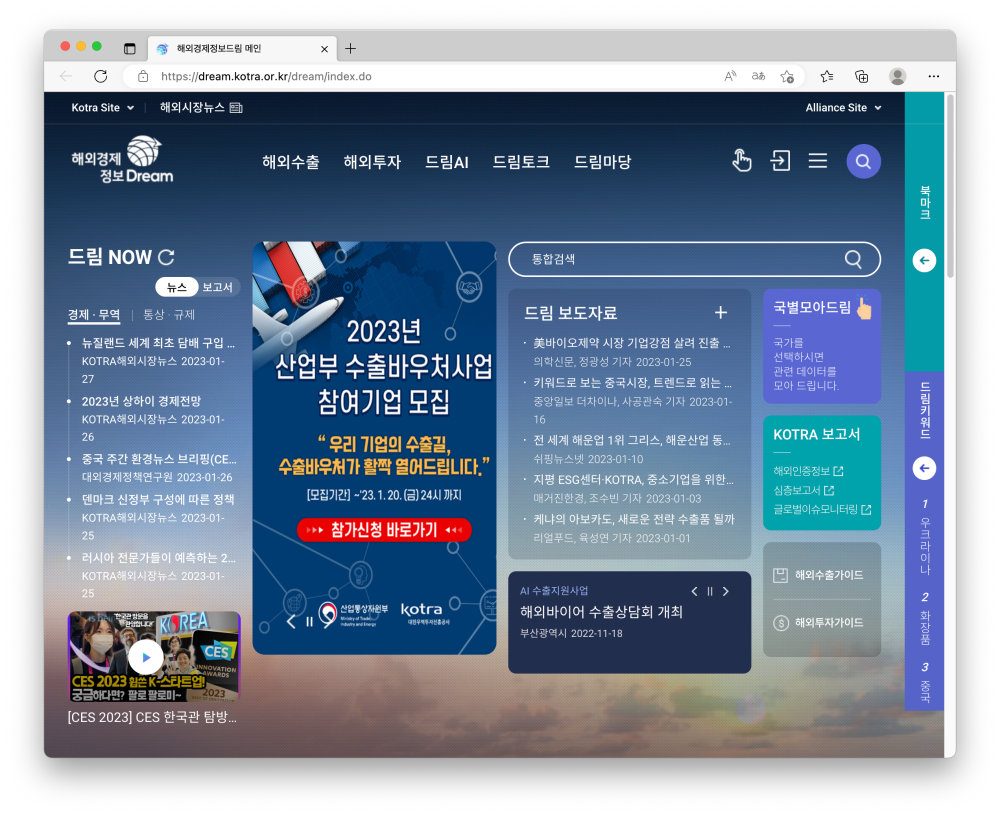Switch toggle to 보고서
Screen dimensions: 1000x816
coord(217,287)
